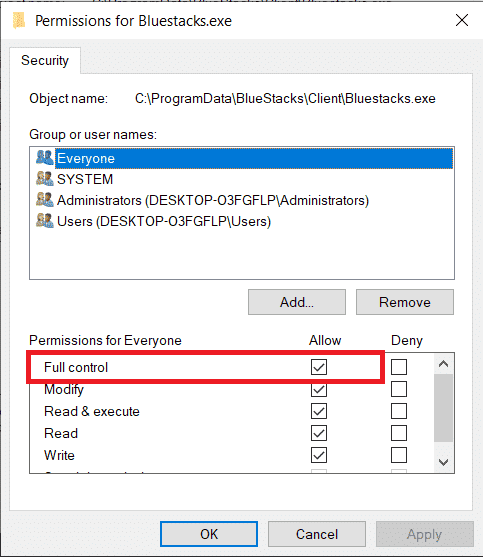Click the Administrators group icon

44,200
